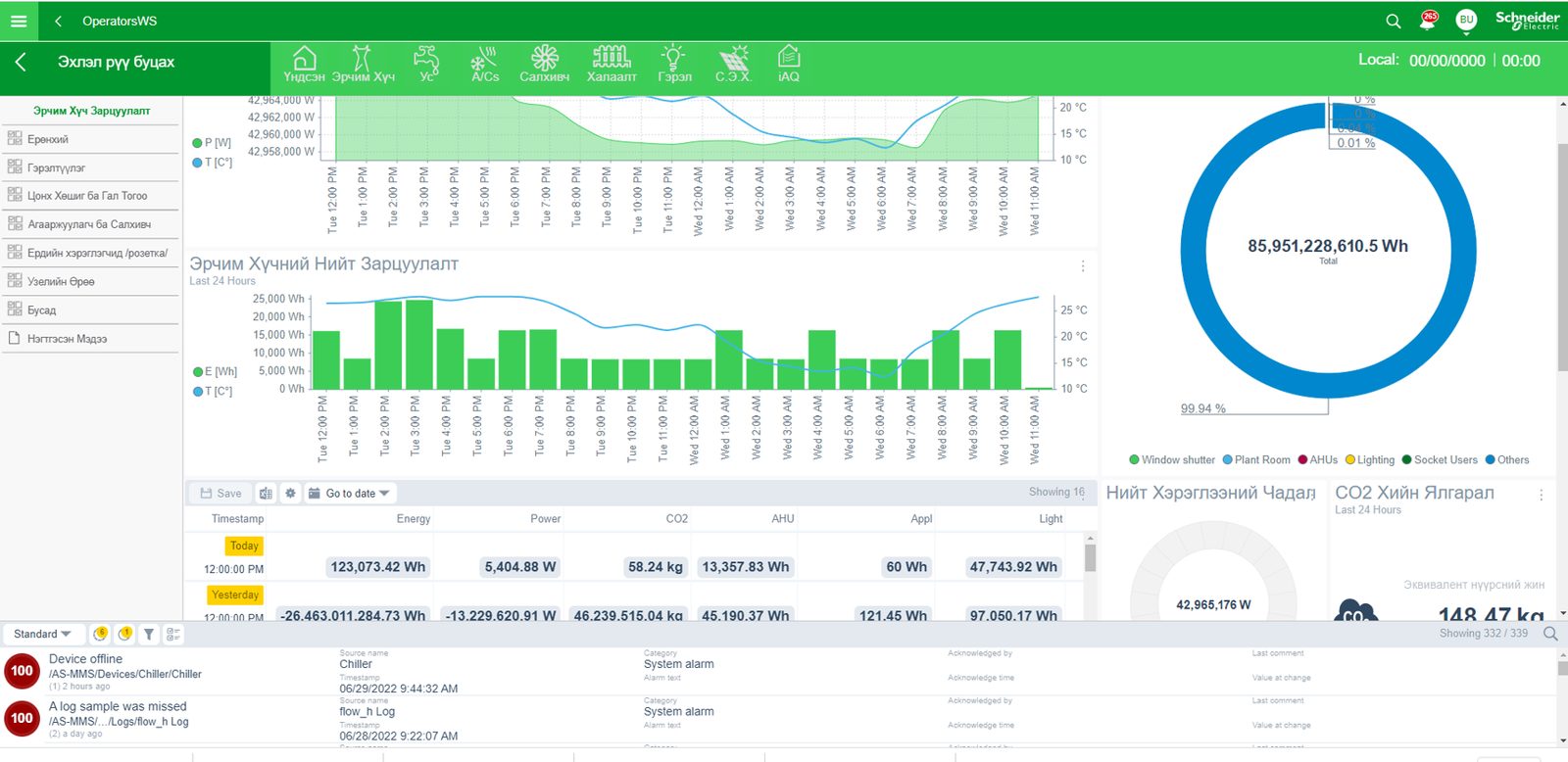Toggle Window shutter legend in donut chart
The image size is (1568, 762).
(x=1172, y=459)
